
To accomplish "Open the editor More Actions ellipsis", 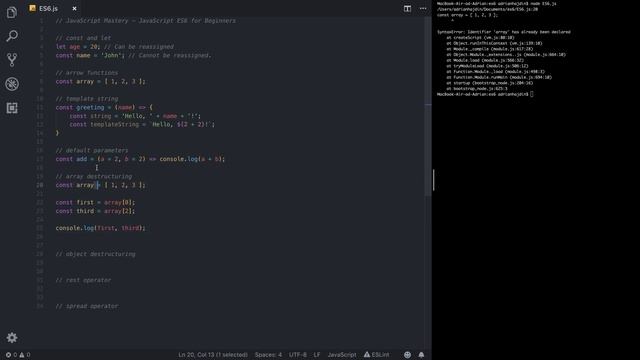I will click(x=423, y=9).
